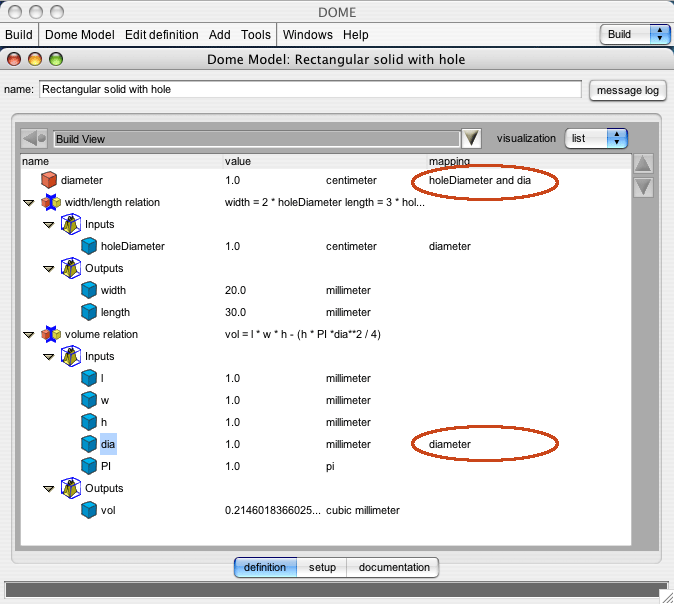This screenshot has height=604, width=674.
Task: Click the 'cubic millimeter' unit of vol
Action: click(x=363, y=510)
